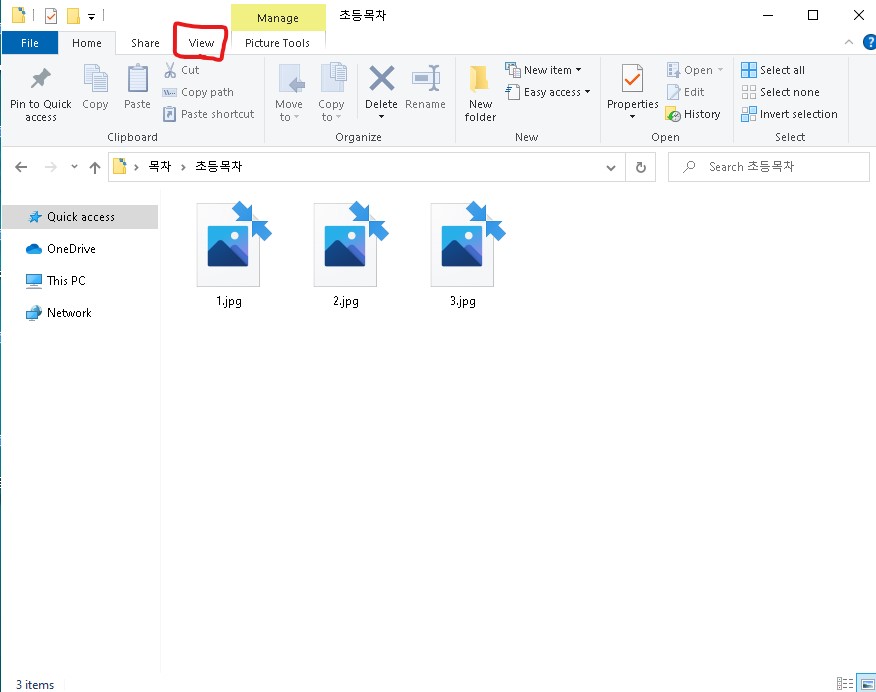Viewport: 876px width, 692px height.
Task: Select Quick access in sidebar
Action: click(80, 217)
